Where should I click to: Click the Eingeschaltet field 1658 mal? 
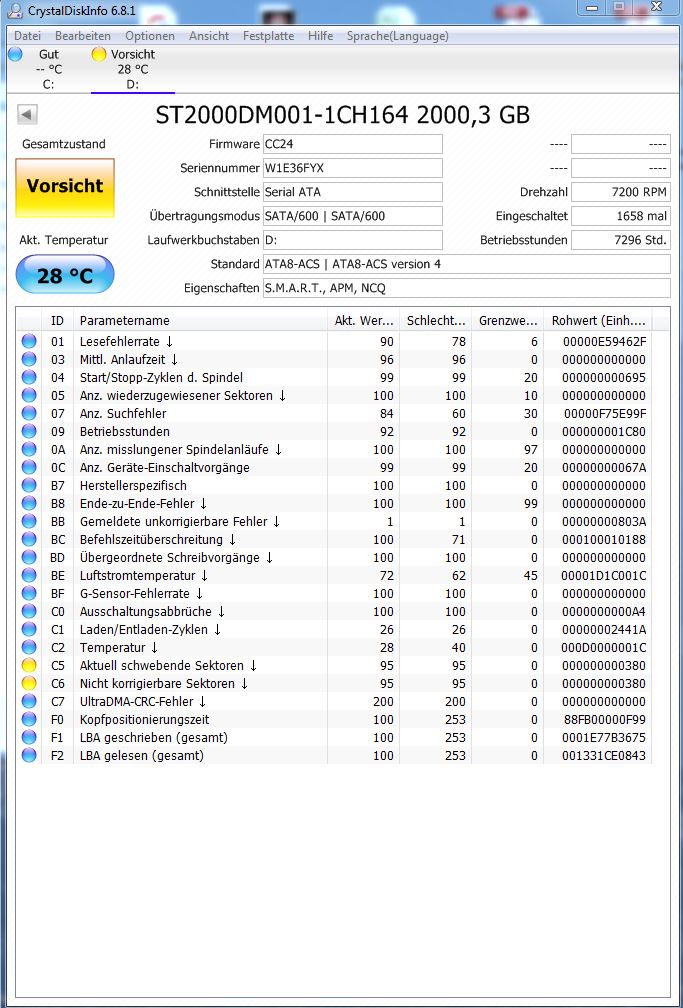point(621,216)
